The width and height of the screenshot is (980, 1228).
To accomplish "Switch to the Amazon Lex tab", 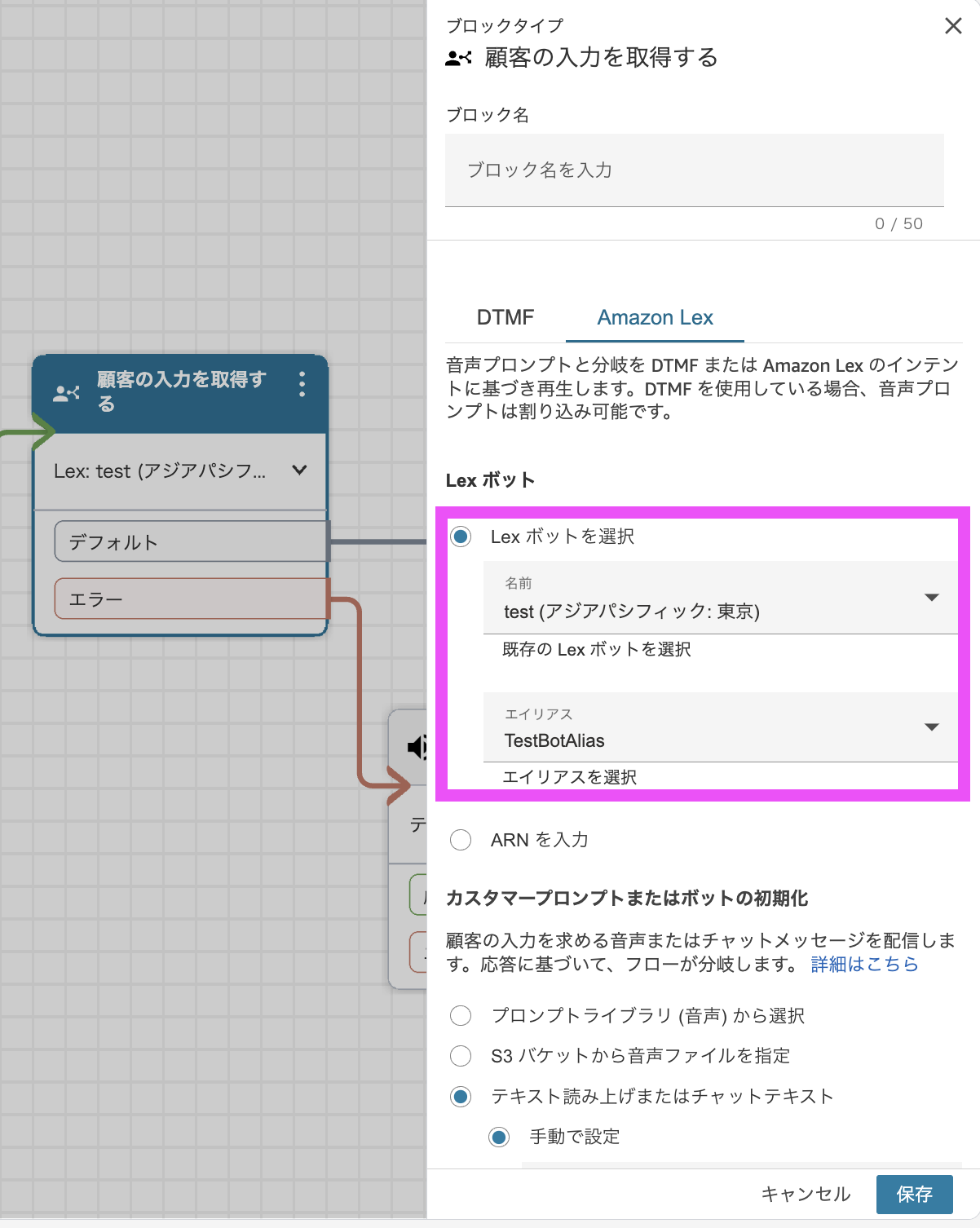I will point(655,317).
